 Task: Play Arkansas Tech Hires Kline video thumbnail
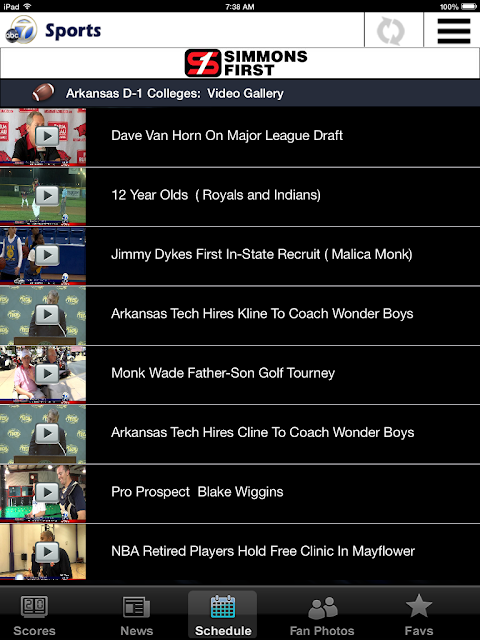point(43,315)
